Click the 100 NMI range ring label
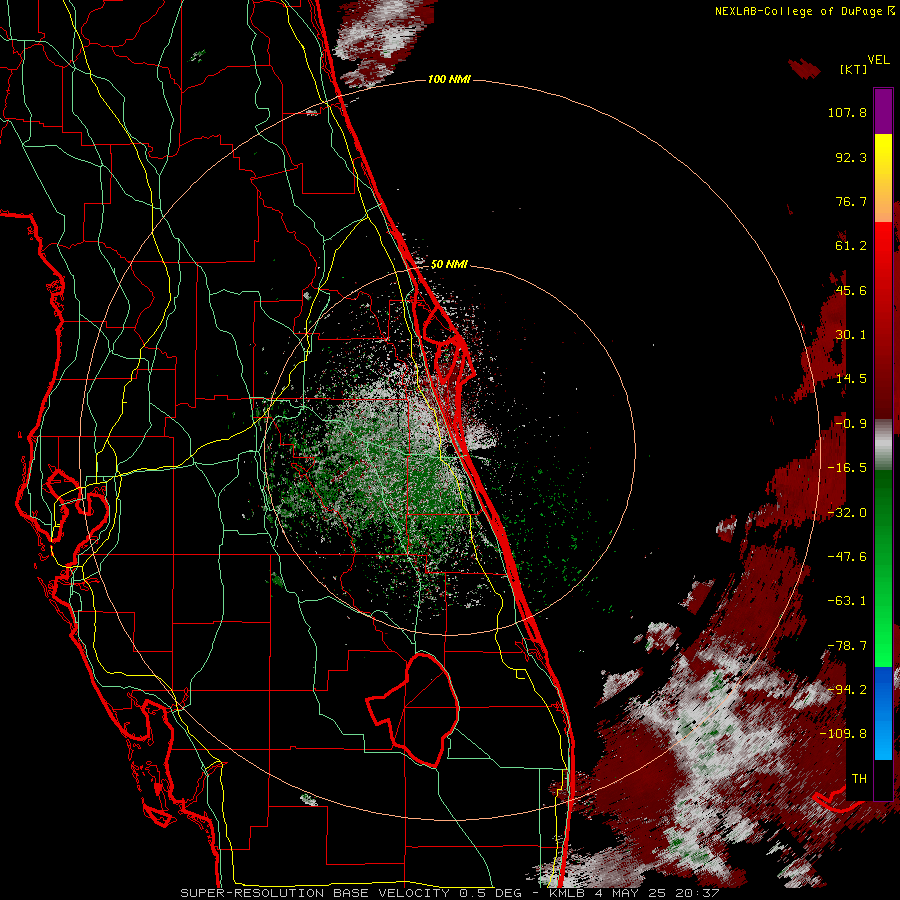This screenshot has height=900, width=900. tap(449, 79)
